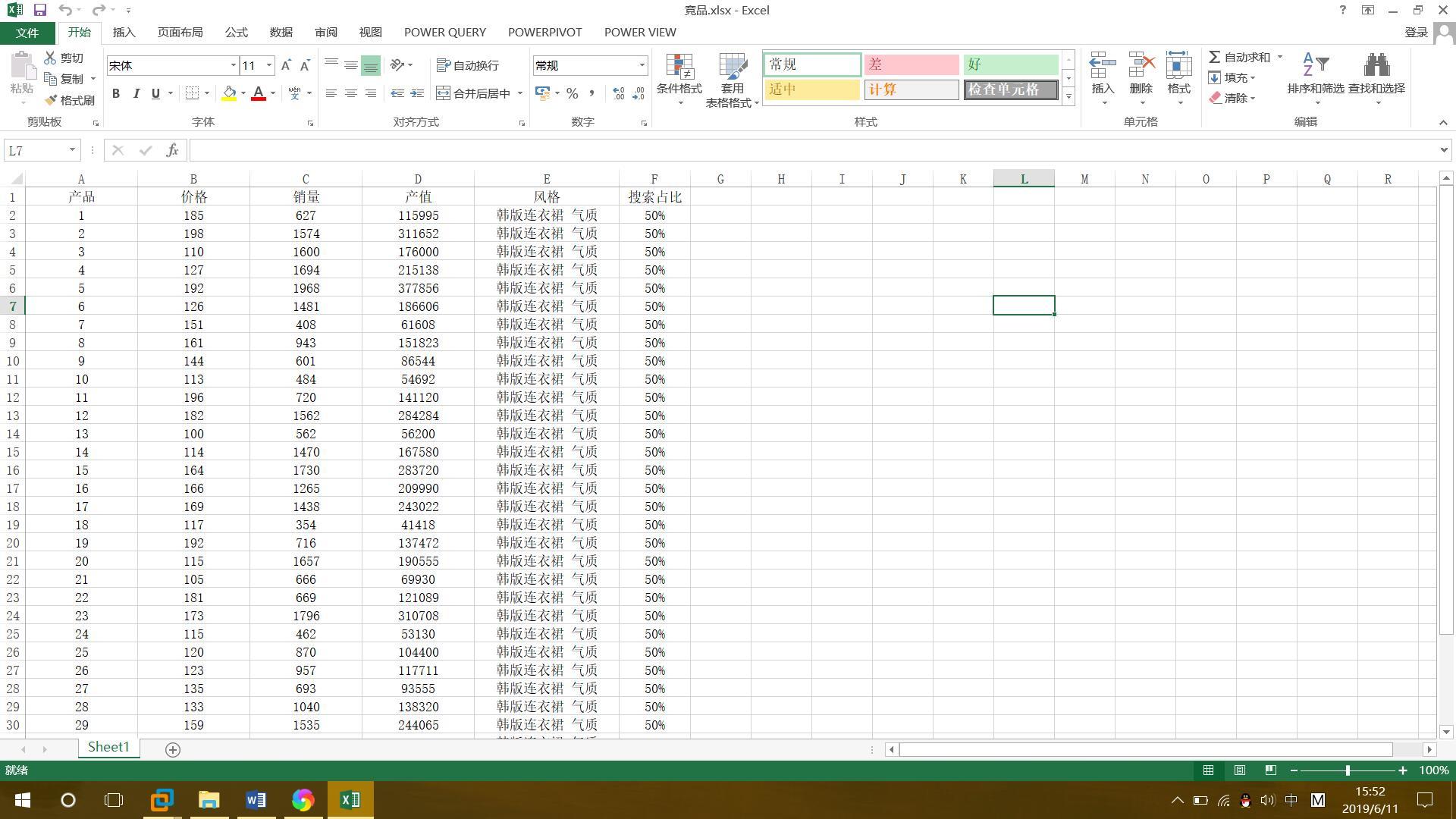The width and height of the screenshot is (1456, 819).
Task: Click the Percent Style icon
Action: (572, 93)
